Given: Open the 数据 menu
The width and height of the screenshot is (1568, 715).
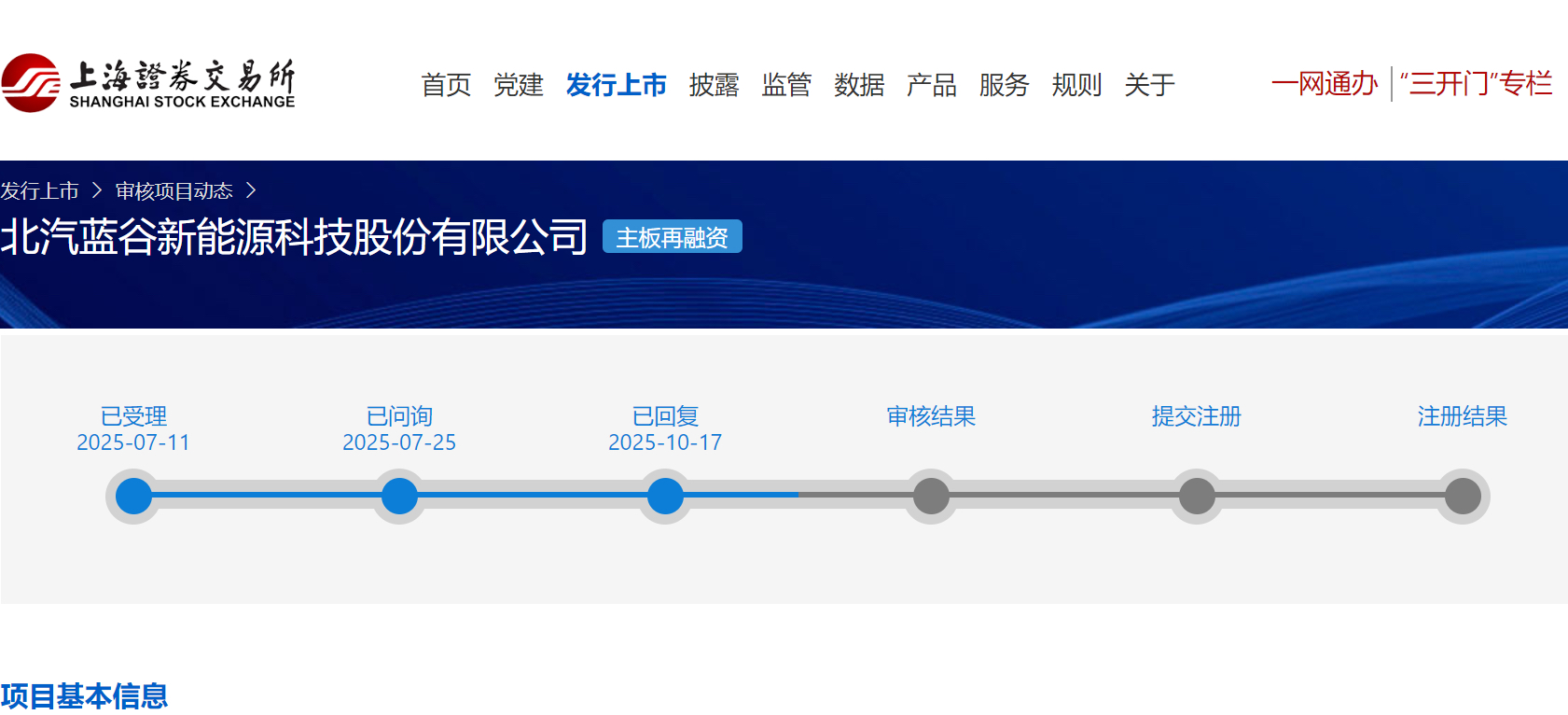Looking at the screenshot, I should (x=859, y=85).
